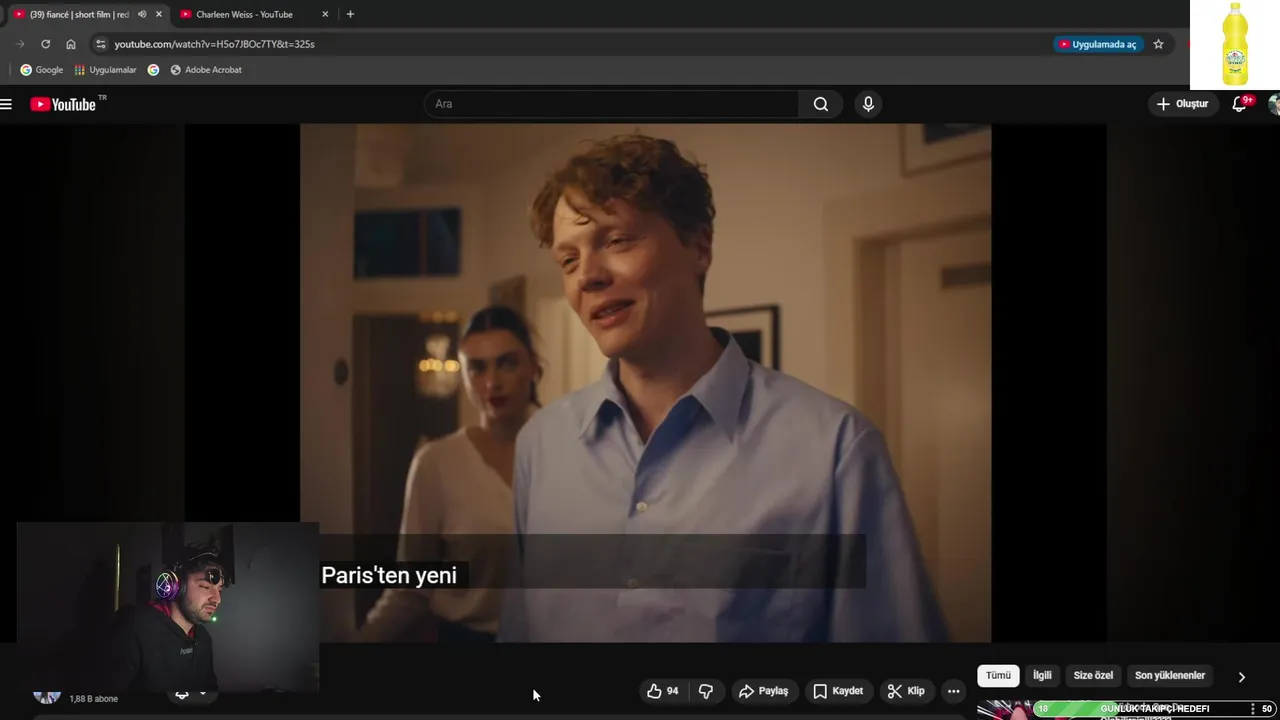Close the fiancé short film tab
The height and width of the screenshot is (720, 1280).
[x=158, y=14]
